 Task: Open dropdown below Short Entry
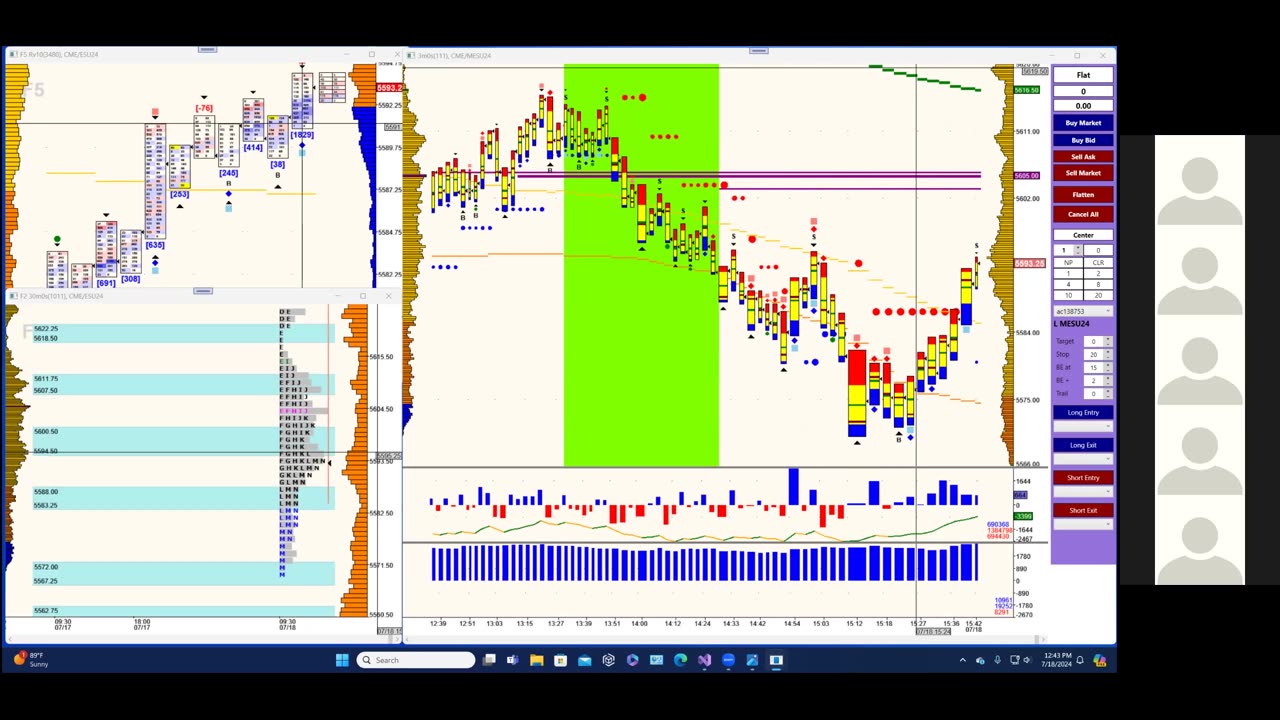[1083, 492]
